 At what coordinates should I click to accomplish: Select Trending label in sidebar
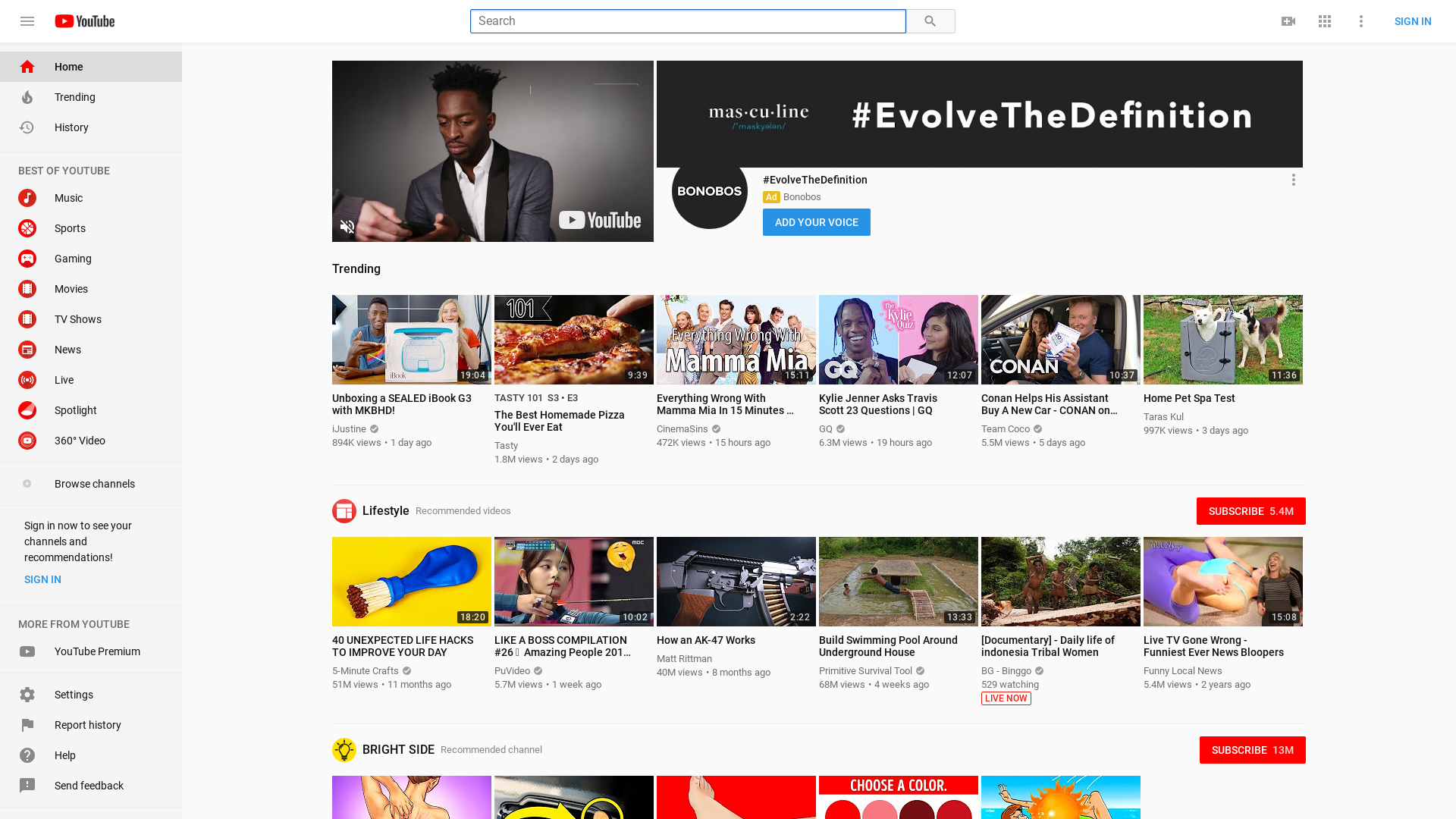coord(75,97)
